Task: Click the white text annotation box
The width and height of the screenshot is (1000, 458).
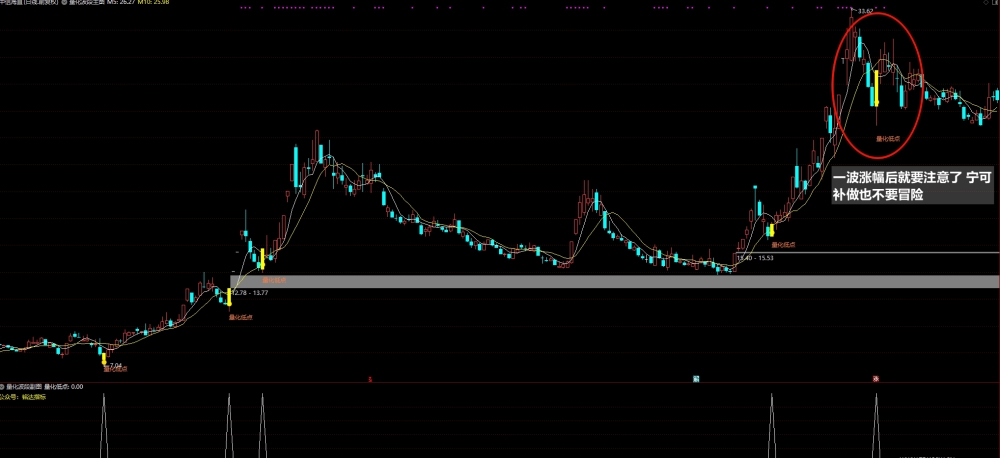Action: pos(912,186)
